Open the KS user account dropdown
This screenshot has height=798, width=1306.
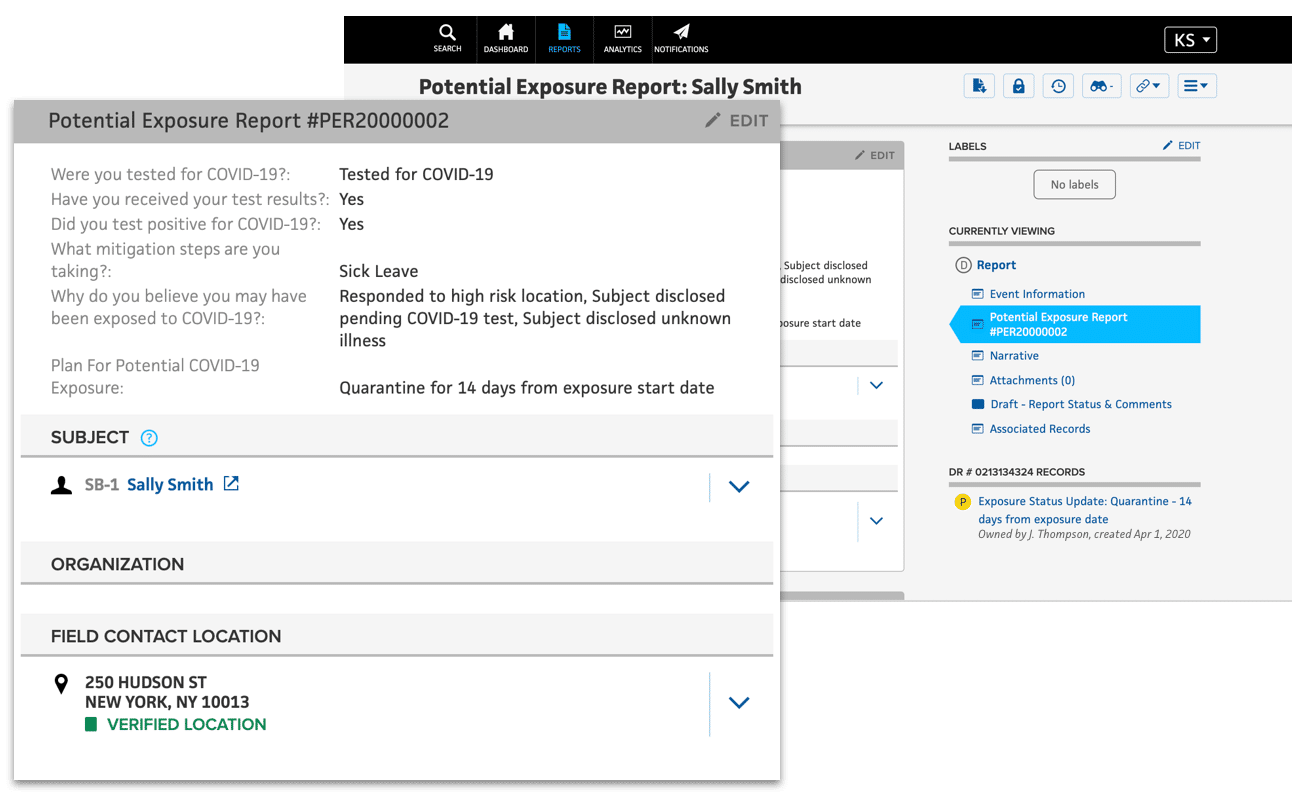point(1190,40)
